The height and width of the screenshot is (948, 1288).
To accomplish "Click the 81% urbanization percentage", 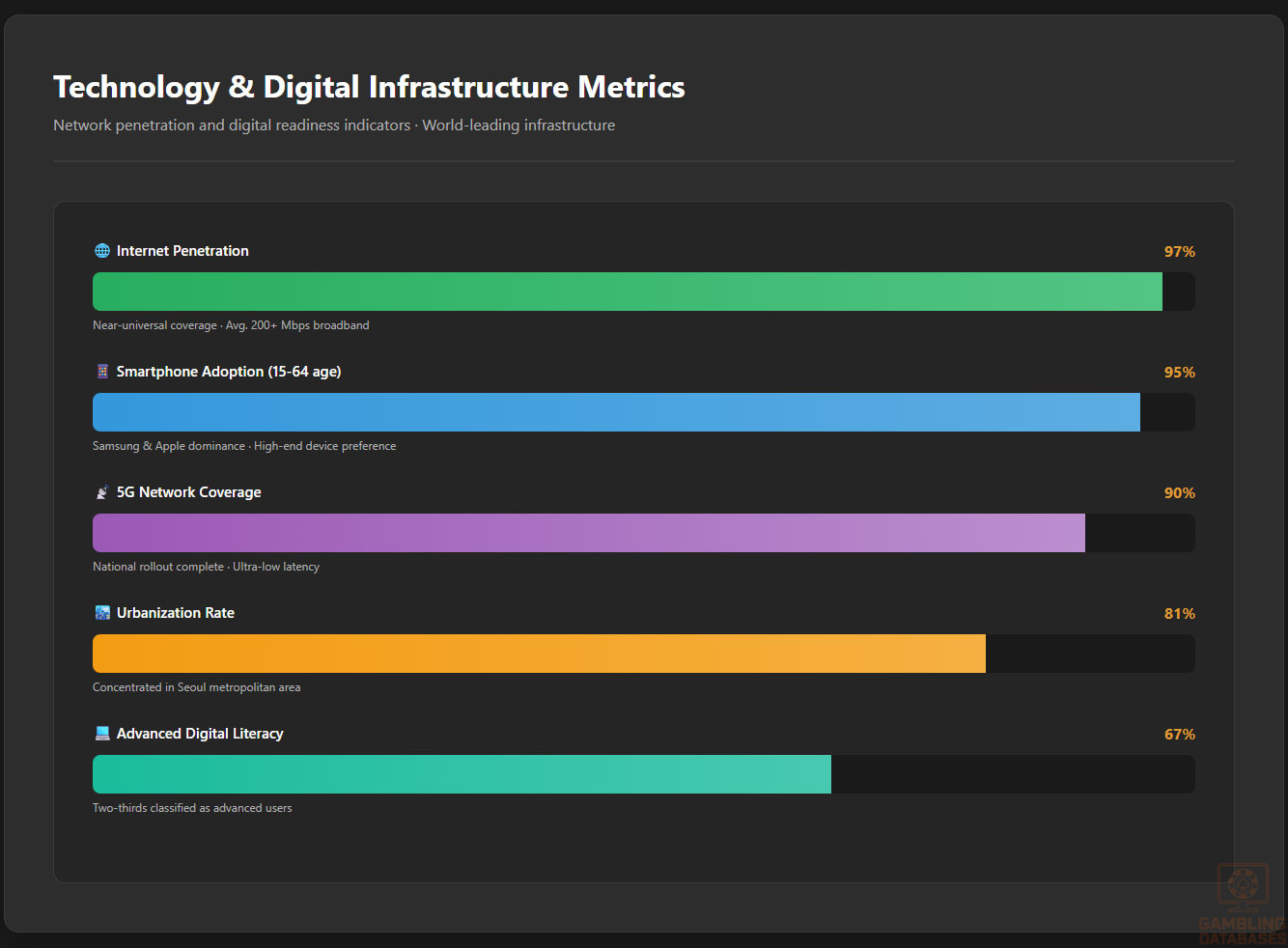I will (1179, 614).
